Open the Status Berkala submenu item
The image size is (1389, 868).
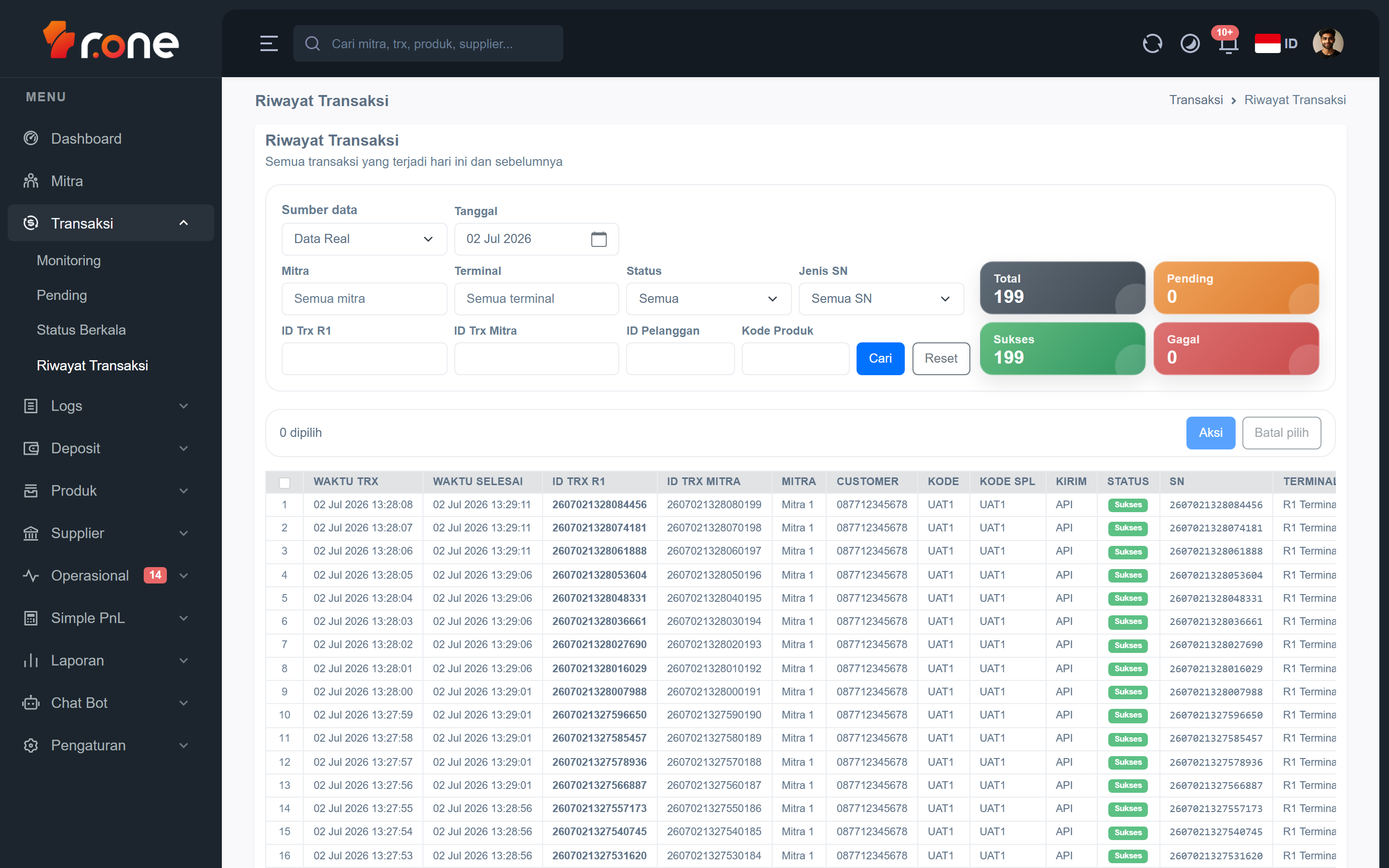point(81,330)
